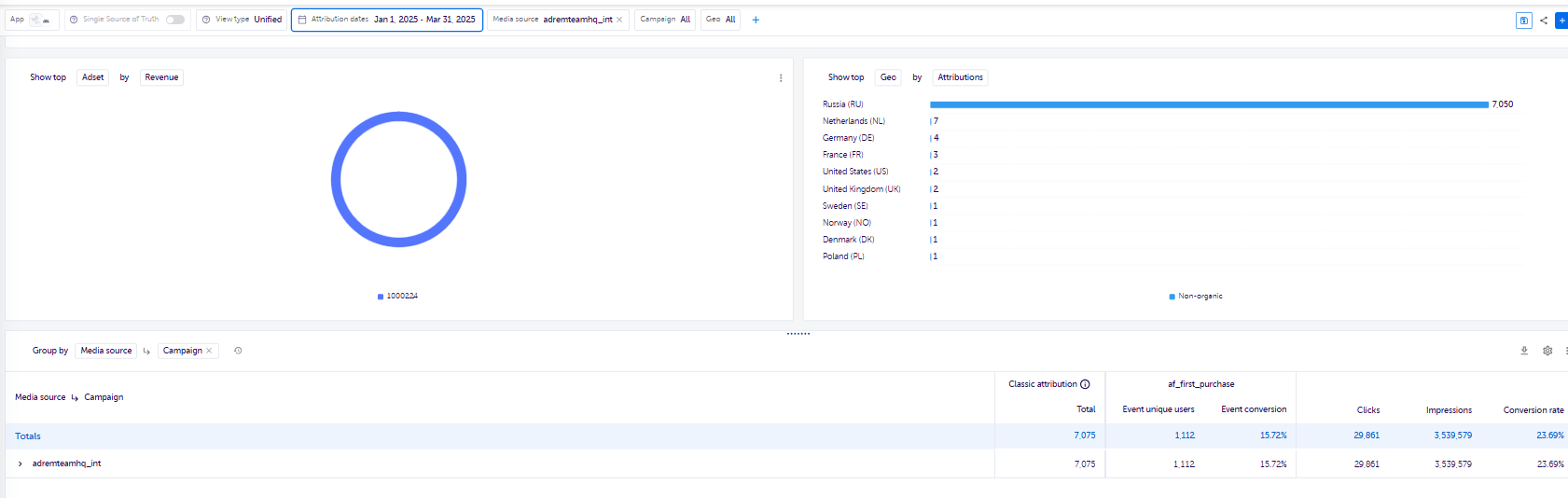The height and width of the screenshot is (498, 1568).
Task: Sort by the Clicks column header
Action: [1367, 410]
